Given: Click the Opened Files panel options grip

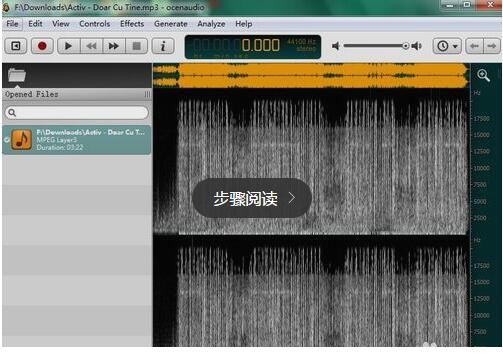Looking at the screenshot, I should point(147,94).
